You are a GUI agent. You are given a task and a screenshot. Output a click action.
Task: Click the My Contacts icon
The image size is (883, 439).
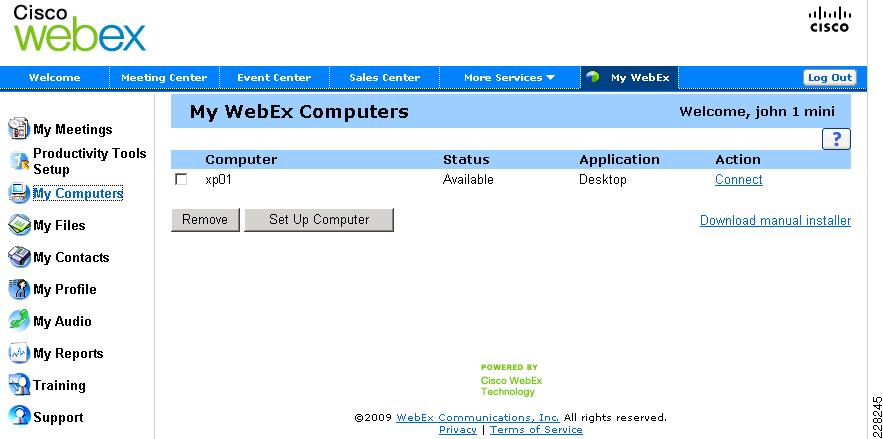(19, 257)
